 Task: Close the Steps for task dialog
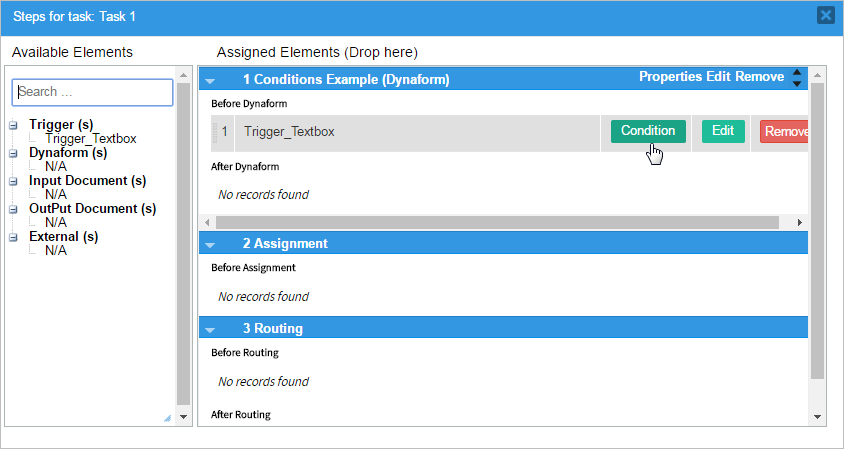coord(825,15)
